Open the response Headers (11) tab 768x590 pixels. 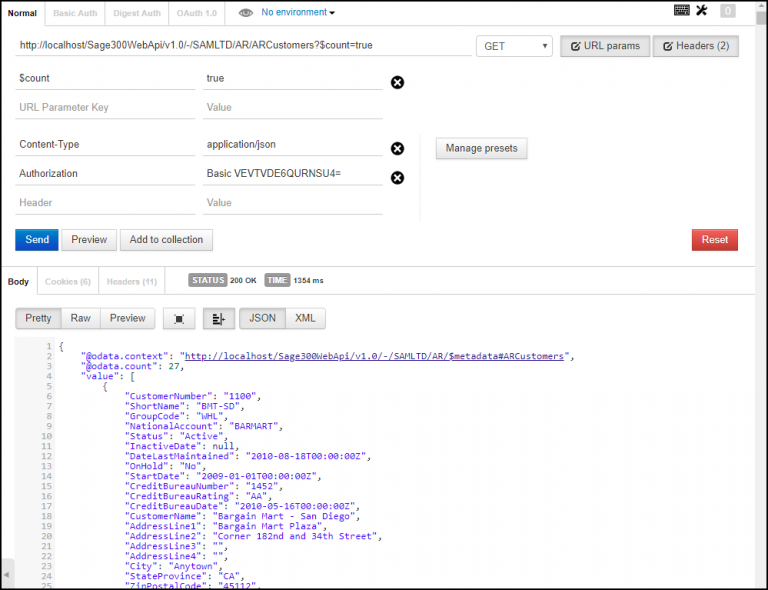[x=132, y=282]
